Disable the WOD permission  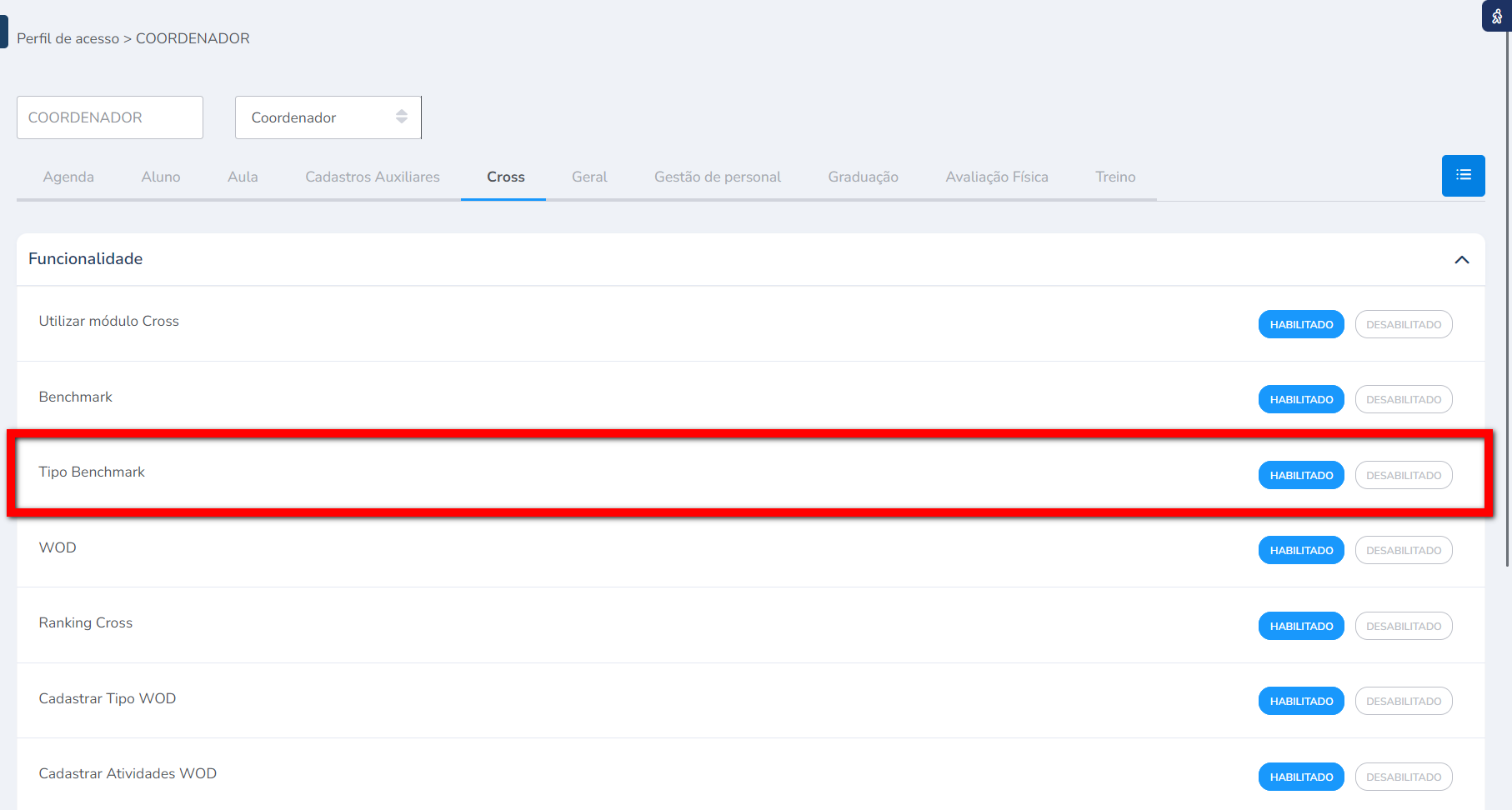tap(1403, 550)
